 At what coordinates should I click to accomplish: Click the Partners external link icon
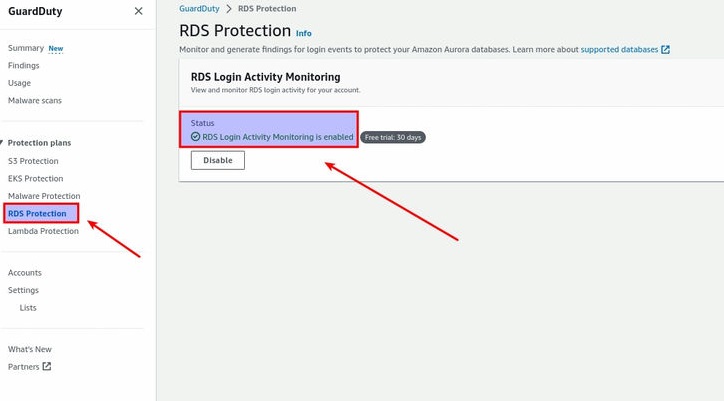coord(46,367)
